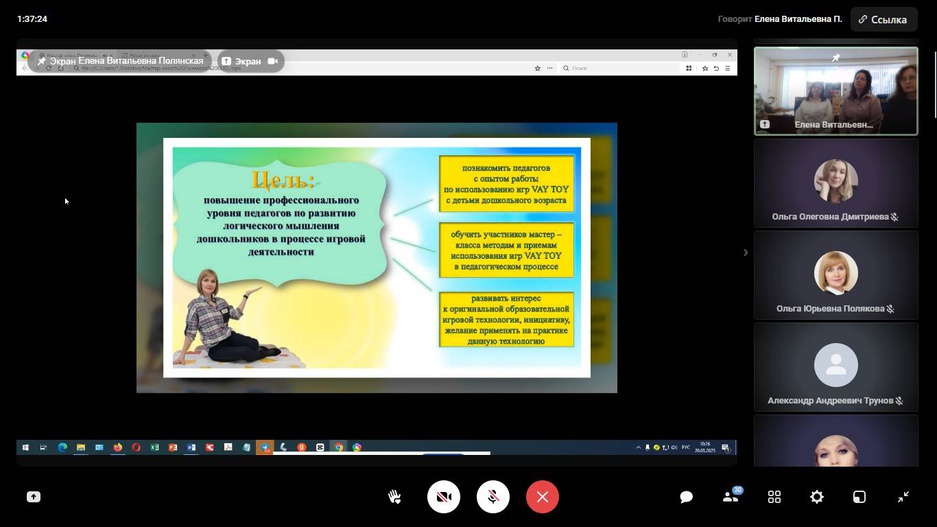The height and width of the screenshot is (527, 937).
Task: Click Говорит Елена Витальевна П. text
Action: 780,19
